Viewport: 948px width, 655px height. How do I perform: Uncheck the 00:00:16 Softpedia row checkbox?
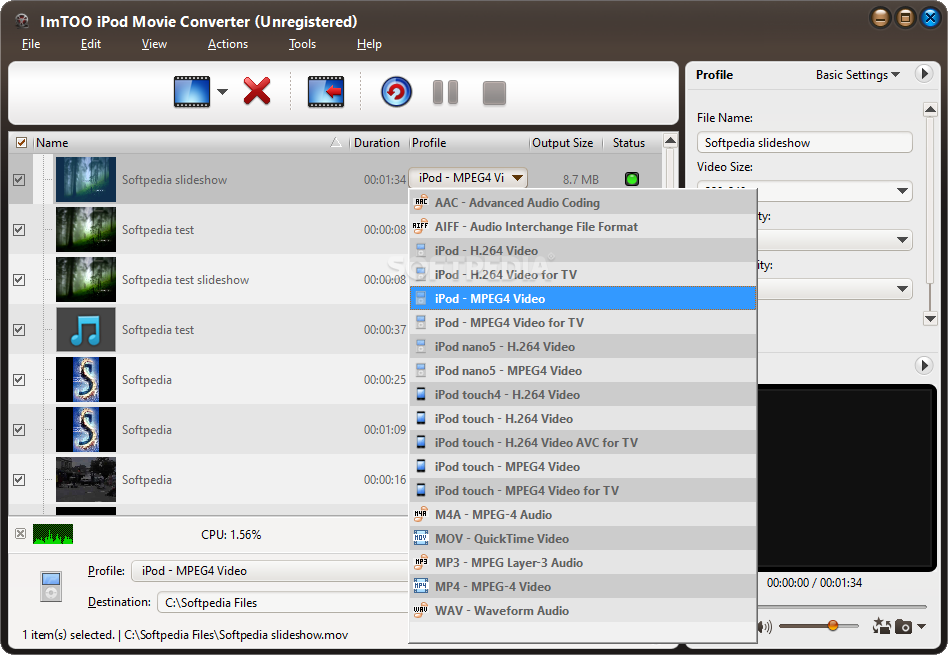click(x=19, y=480)
